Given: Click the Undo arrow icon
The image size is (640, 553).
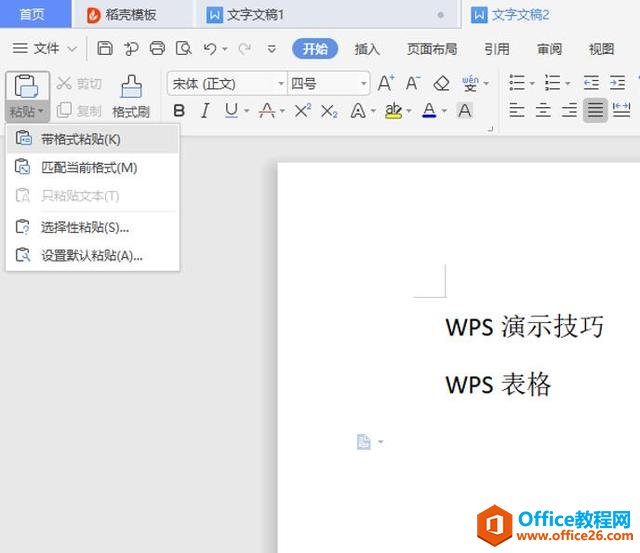Looking at the screenshot, I should tap(210, 49).
